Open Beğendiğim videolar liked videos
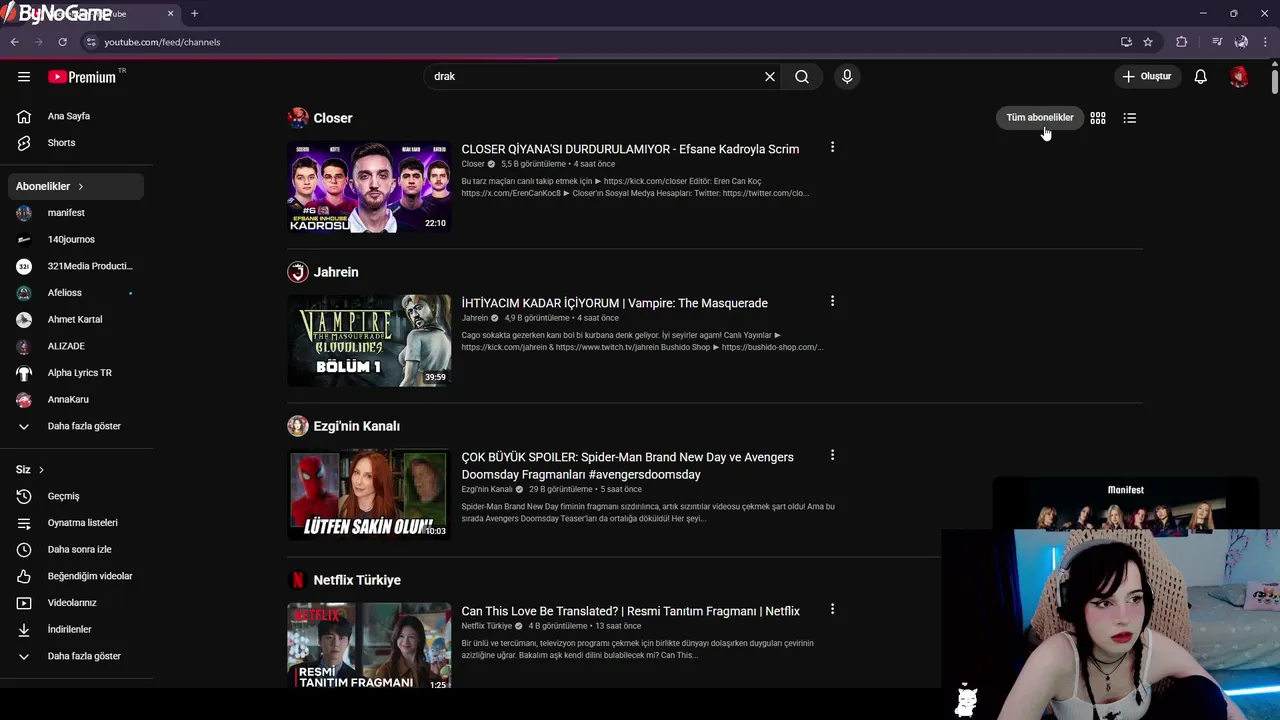This screenshot has height=720, width=1280. pos(76,576)
